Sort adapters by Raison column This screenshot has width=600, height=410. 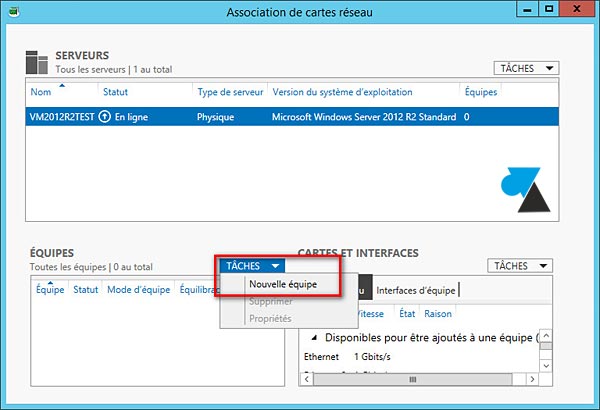[x=438, y=314]
